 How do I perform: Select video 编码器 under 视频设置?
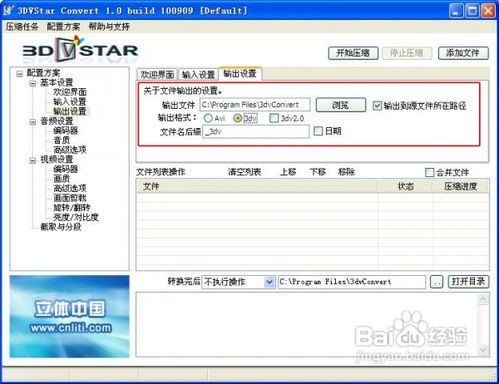click(x=66, y=169)
